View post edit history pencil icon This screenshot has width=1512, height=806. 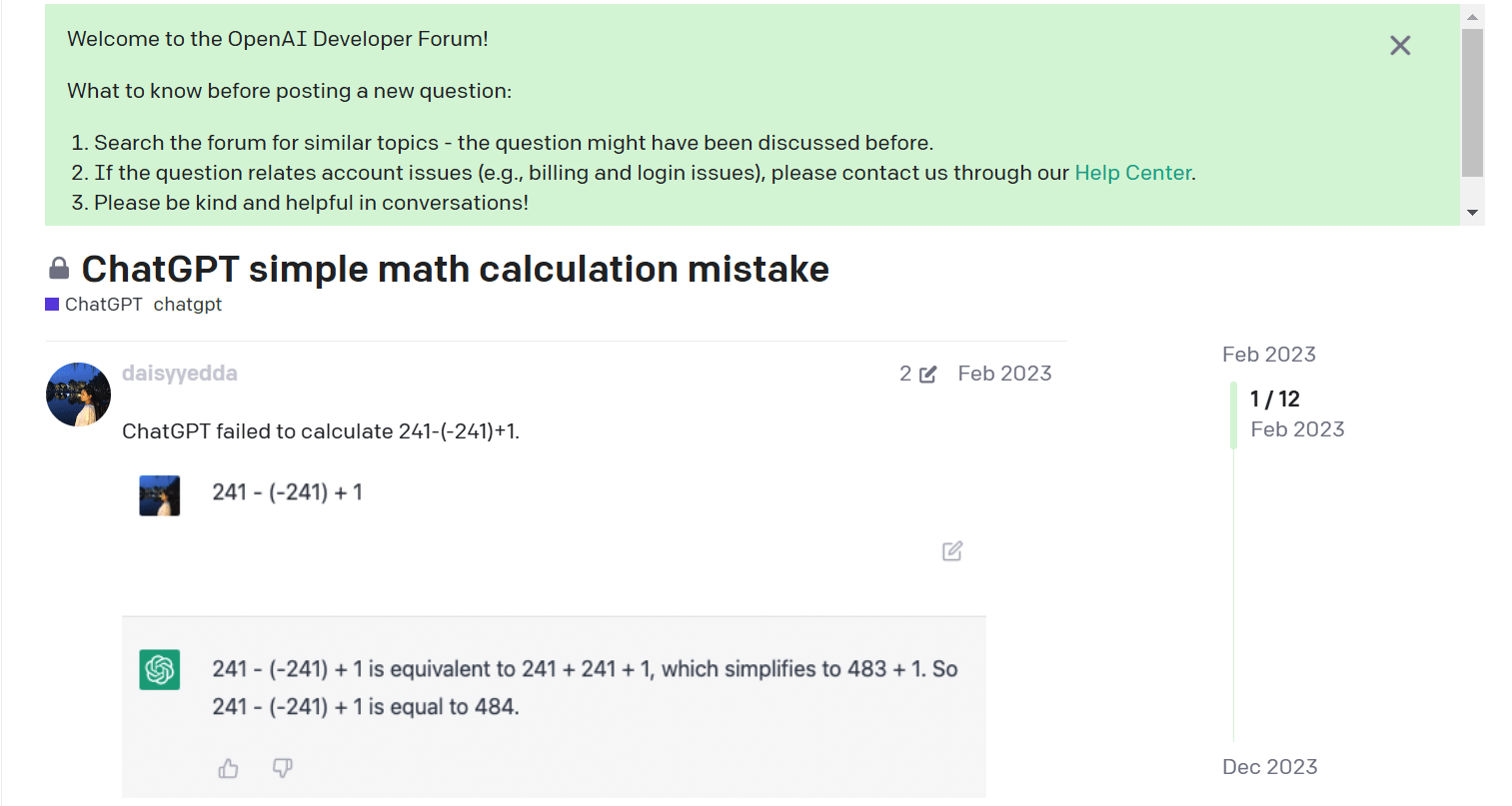[x=927, y=375]
